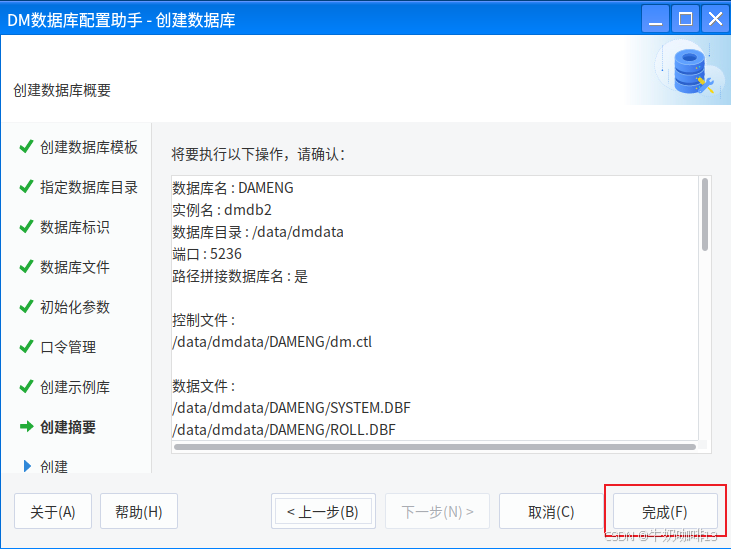Select the 指定数据库目录 step

coord(89,187)
